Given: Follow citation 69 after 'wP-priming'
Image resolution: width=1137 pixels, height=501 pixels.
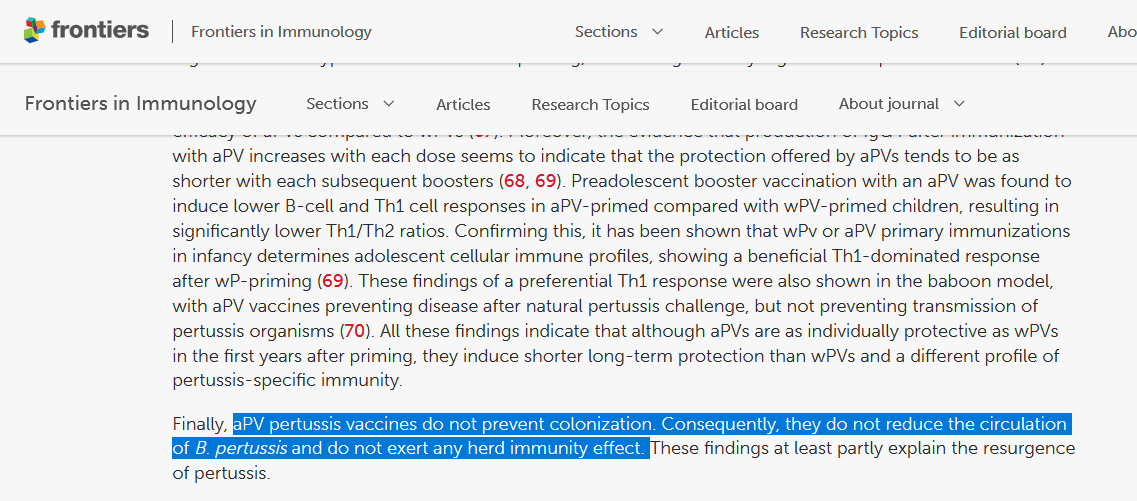Looking at the screenshot, I should click(x=332, y=281).
